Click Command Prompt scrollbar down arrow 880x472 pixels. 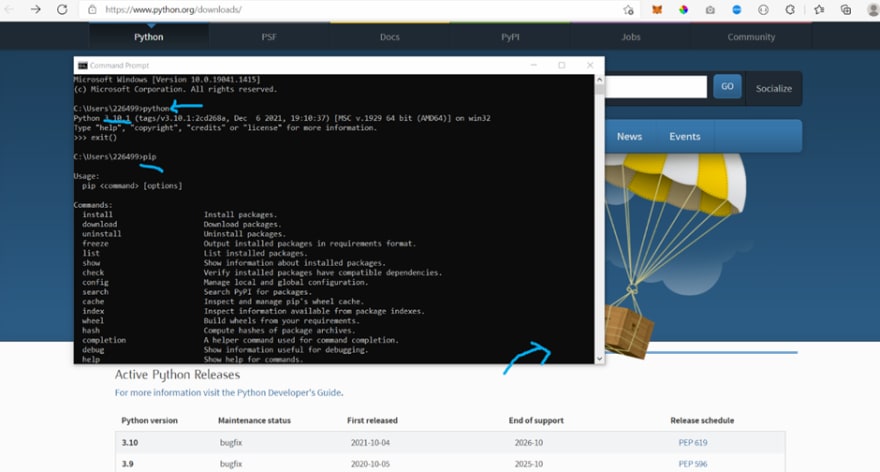[599, 359]
